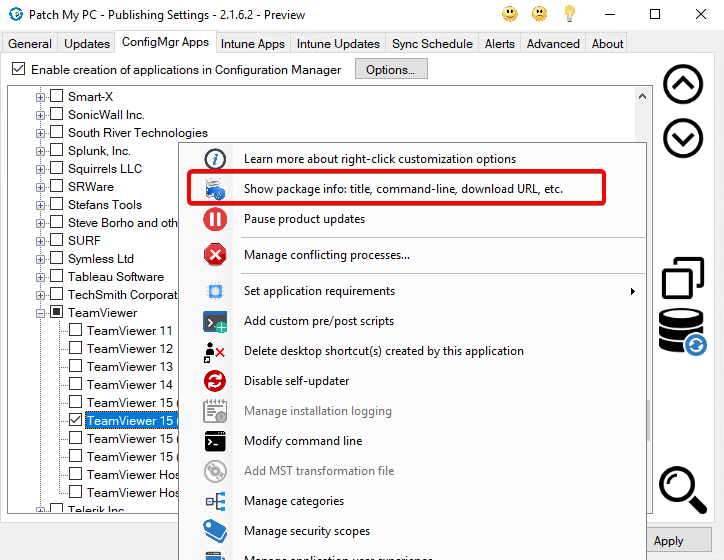Expand the Squirrels LLC tree node
This screenshot has width=724, height=560.
click(40, 169)
